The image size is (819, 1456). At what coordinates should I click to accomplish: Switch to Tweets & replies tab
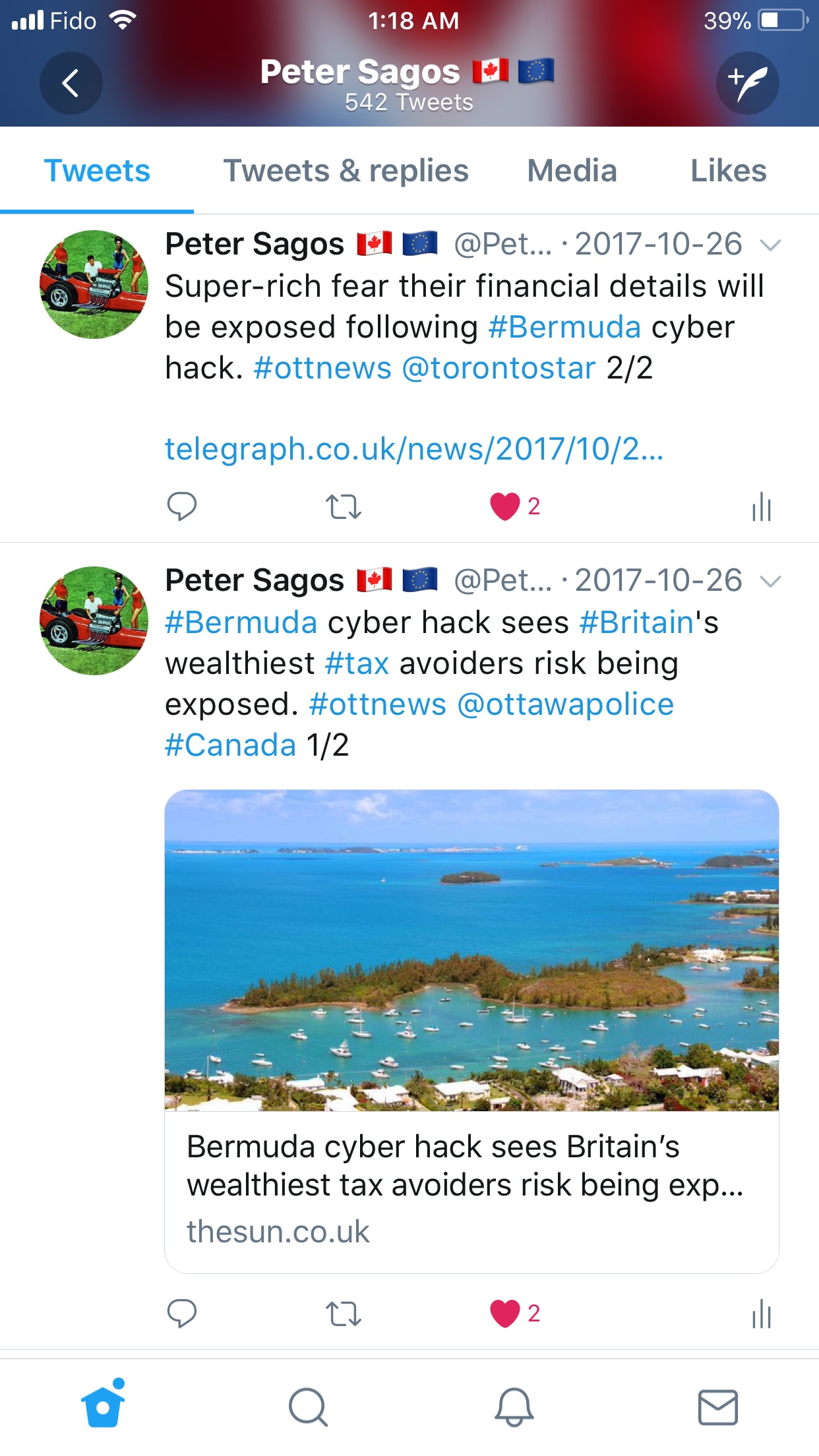(x=346, y=171)
